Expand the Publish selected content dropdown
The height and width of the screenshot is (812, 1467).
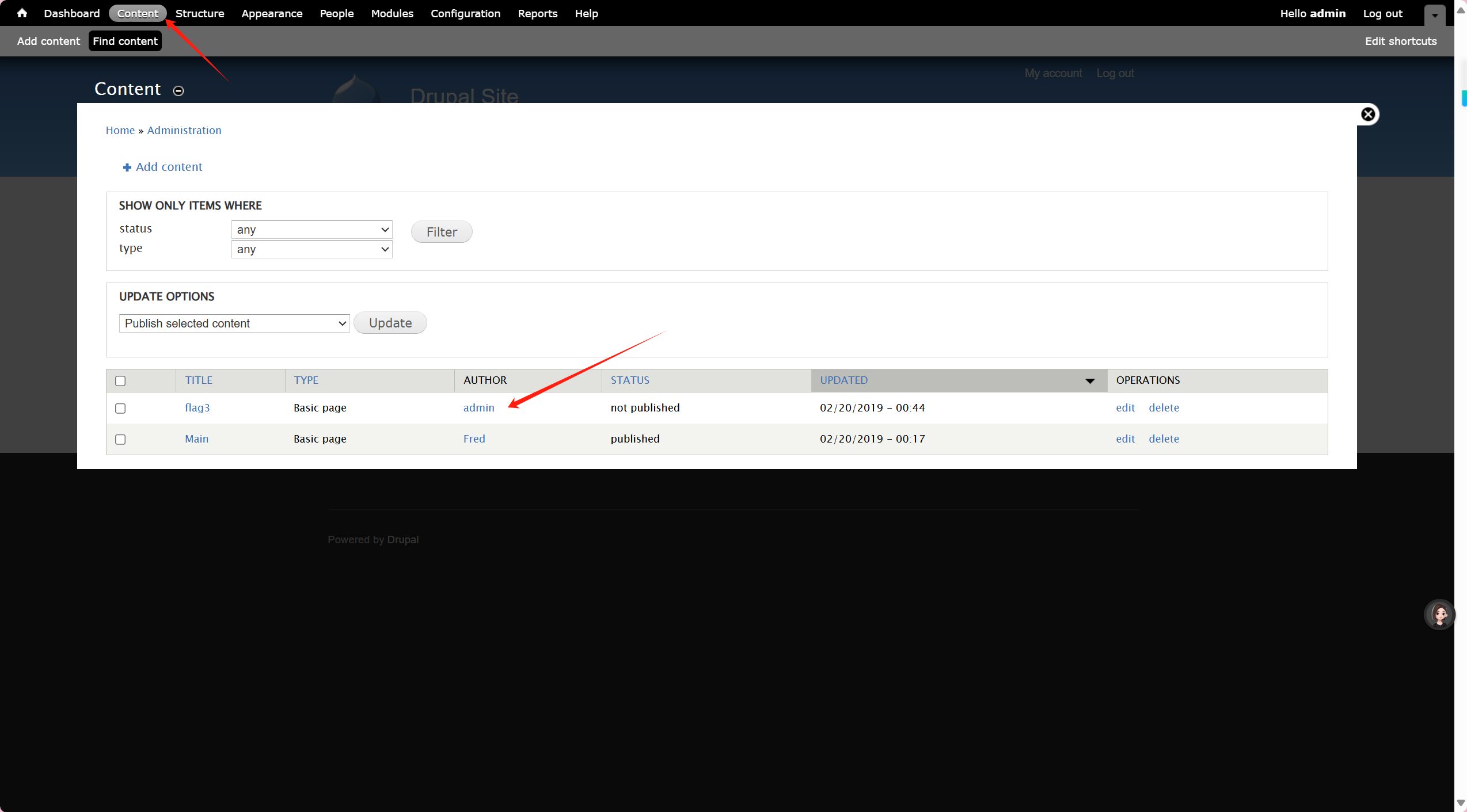[234, 323]
